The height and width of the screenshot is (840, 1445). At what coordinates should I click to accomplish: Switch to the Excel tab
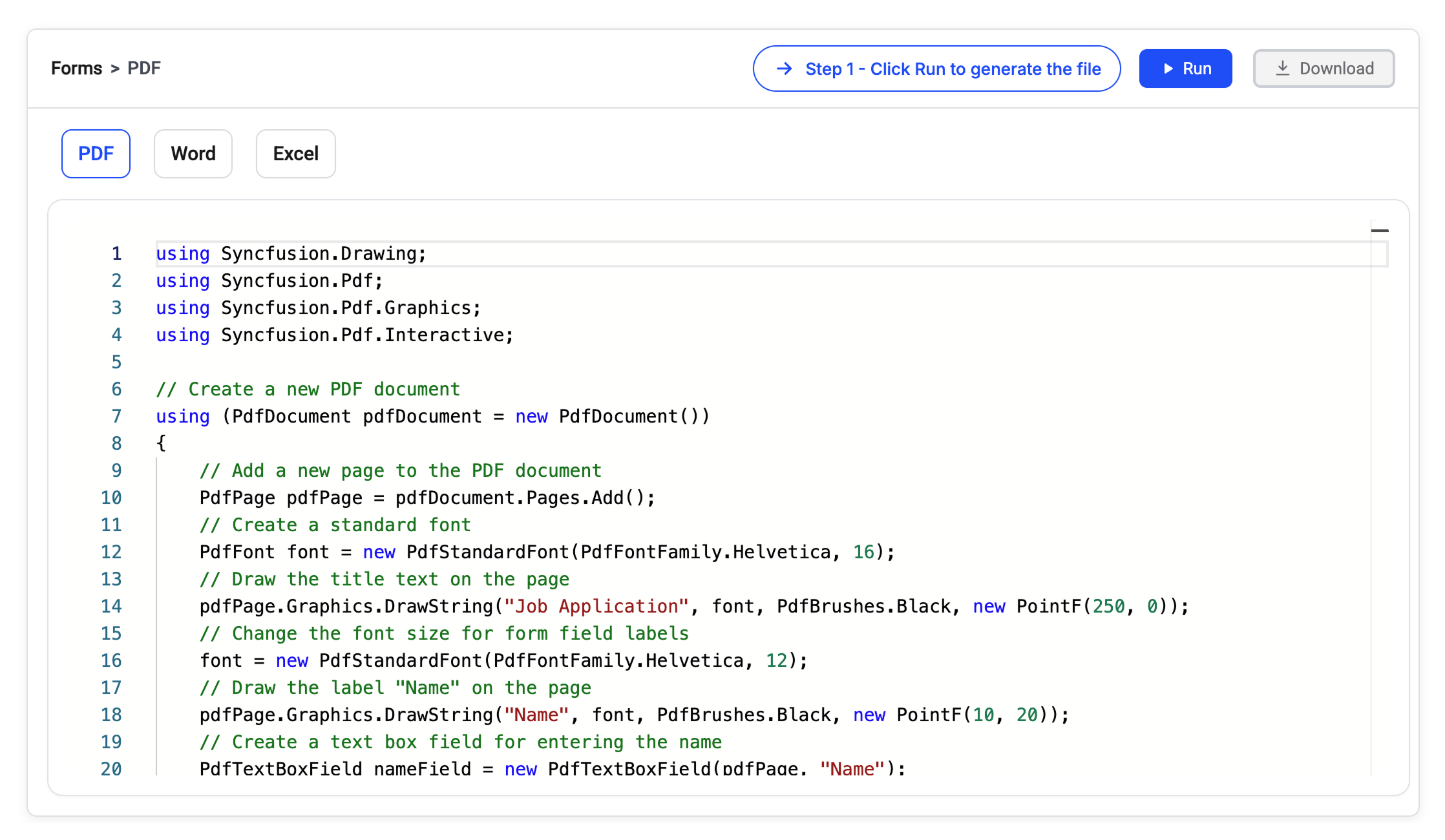296,154
